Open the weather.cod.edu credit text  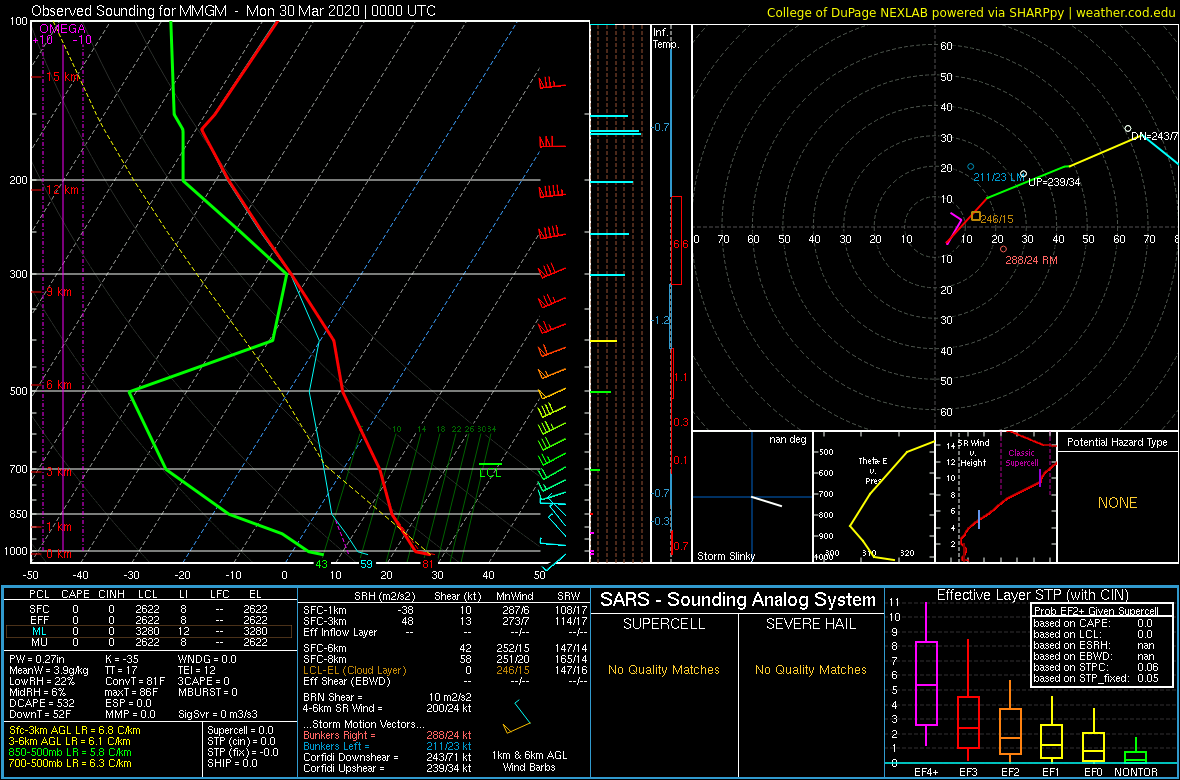1124,12
